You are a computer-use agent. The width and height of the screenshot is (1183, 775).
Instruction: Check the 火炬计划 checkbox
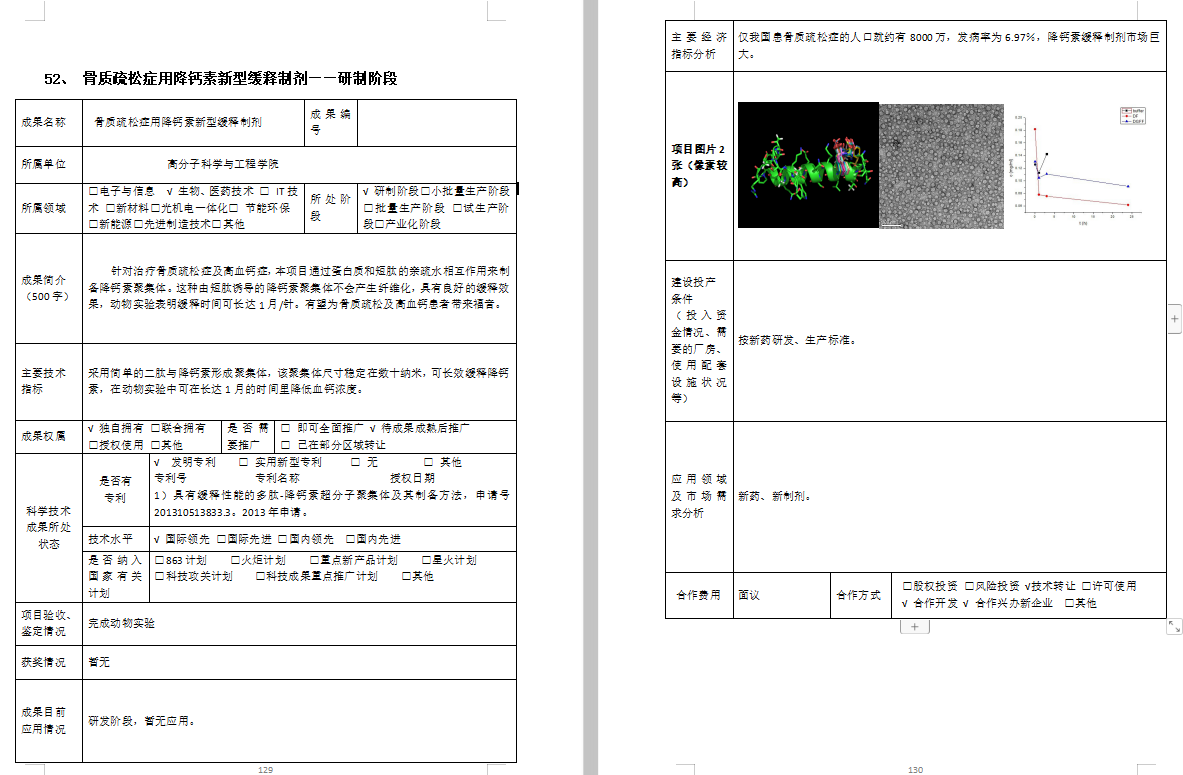(x=235, y=560)
